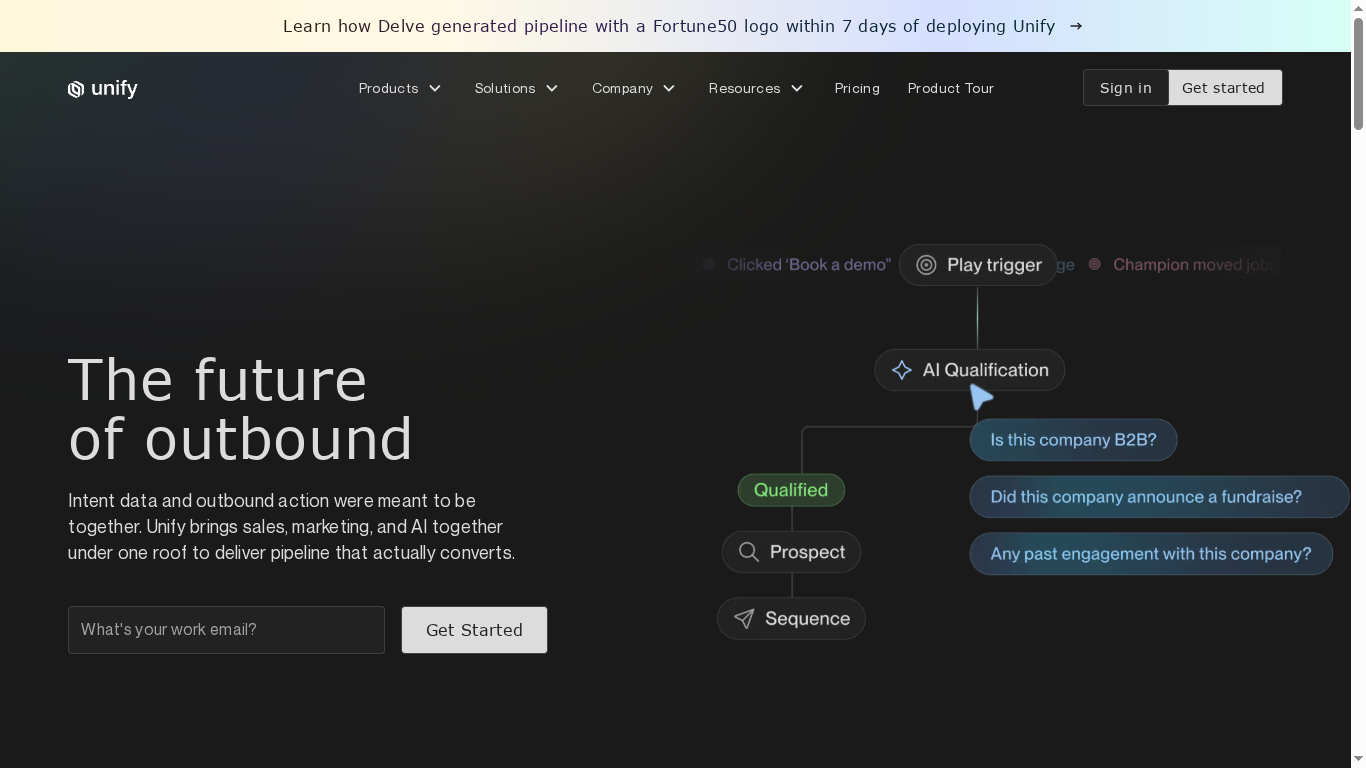1366x768 pixels.
Task: Click the Prospect node
Action: coord(791,552)
